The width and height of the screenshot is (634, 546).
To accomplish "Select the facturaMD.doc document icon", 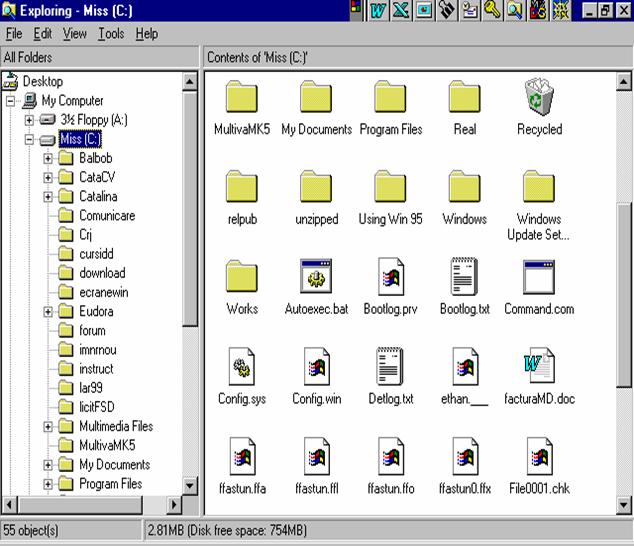I will pyautogui.click(x=539, y=368).
